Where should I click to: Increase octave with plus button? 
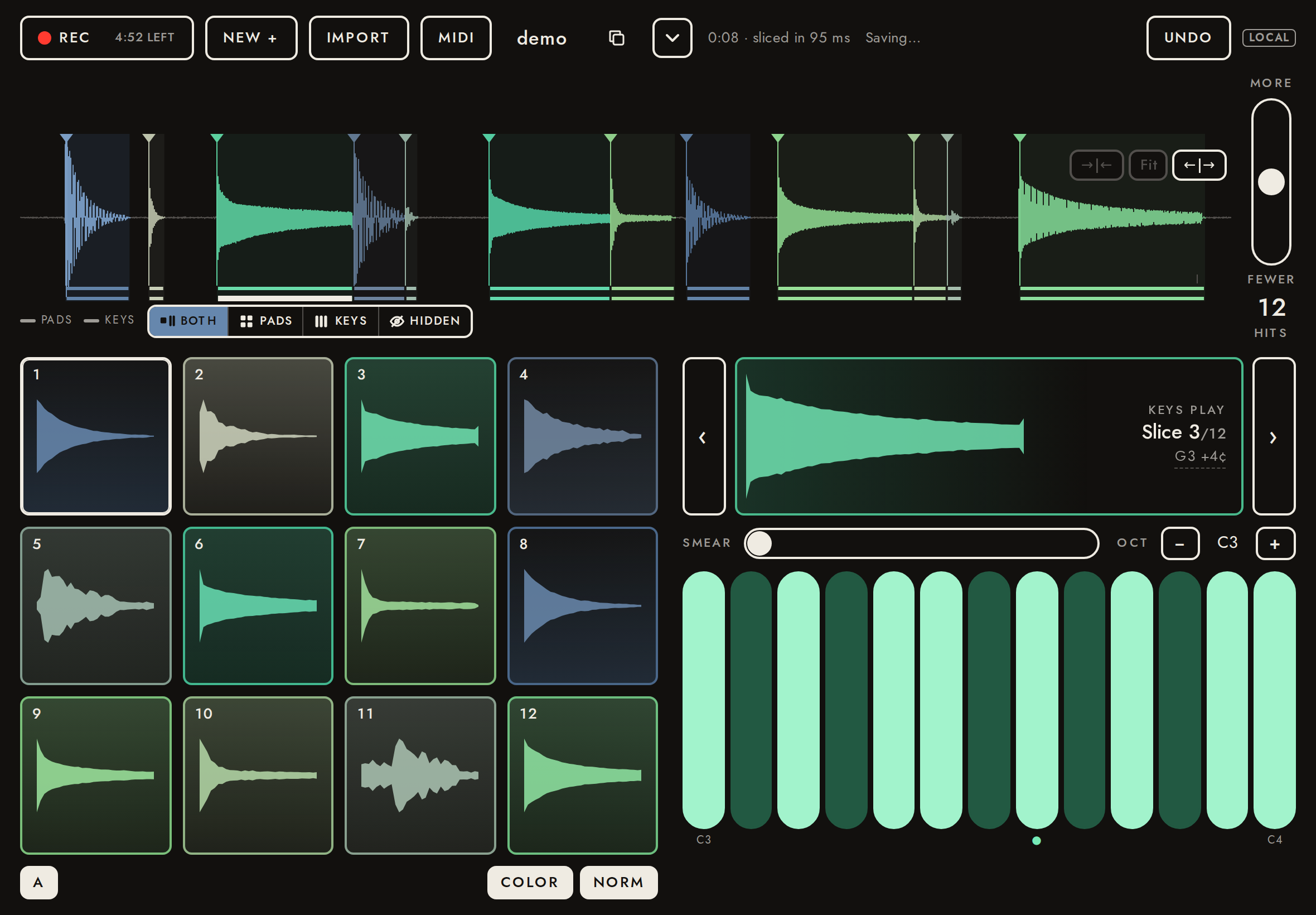pyautogui.click(x=1275, y=543)
